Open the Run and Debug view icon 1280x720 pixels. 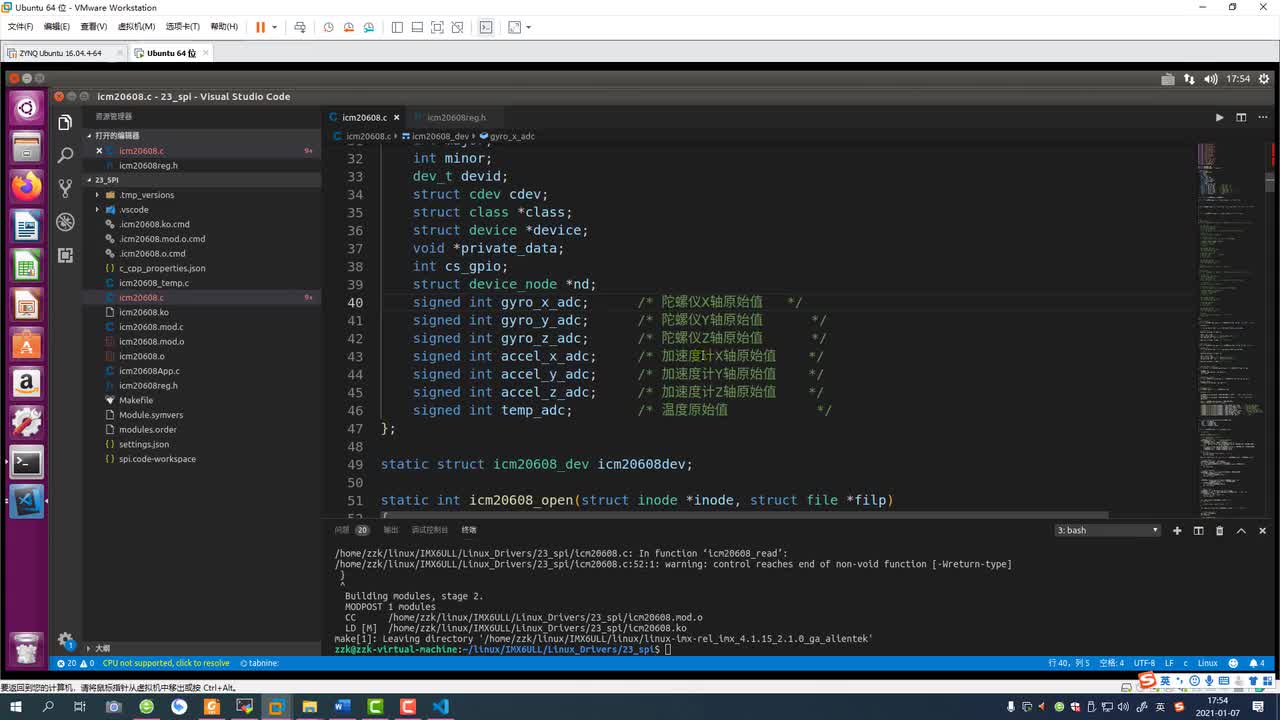(x=65, y=222)
